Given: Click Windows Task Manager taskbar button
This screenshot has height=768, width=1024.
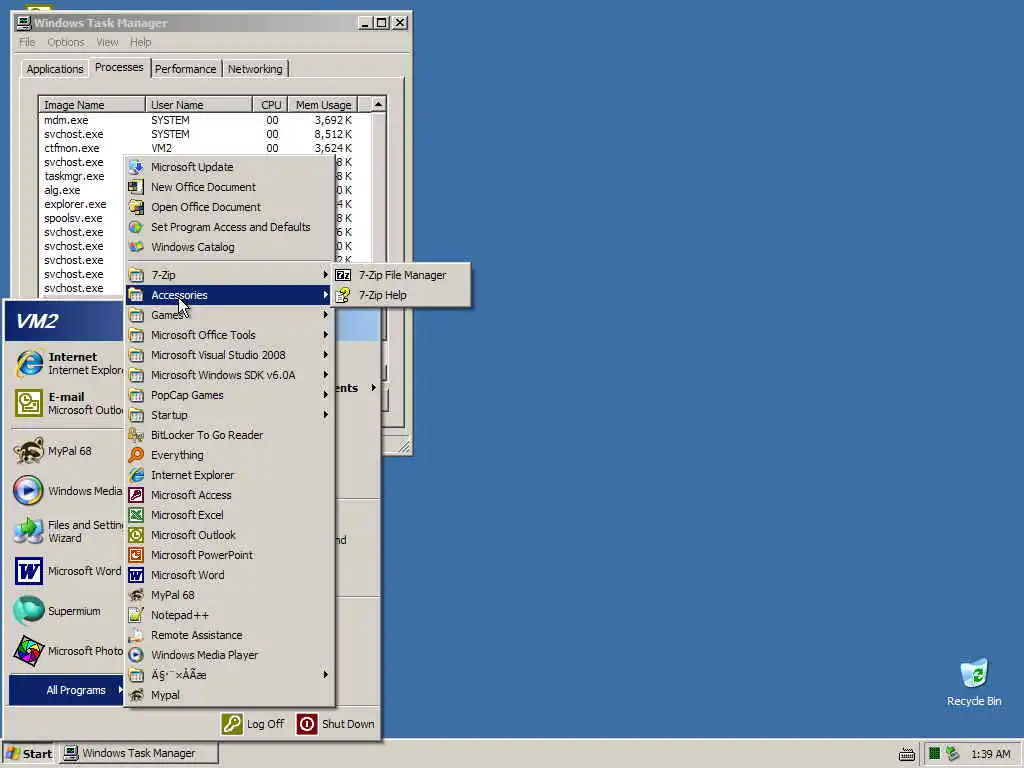Looking at the screenshot, I should pos(139,754).
